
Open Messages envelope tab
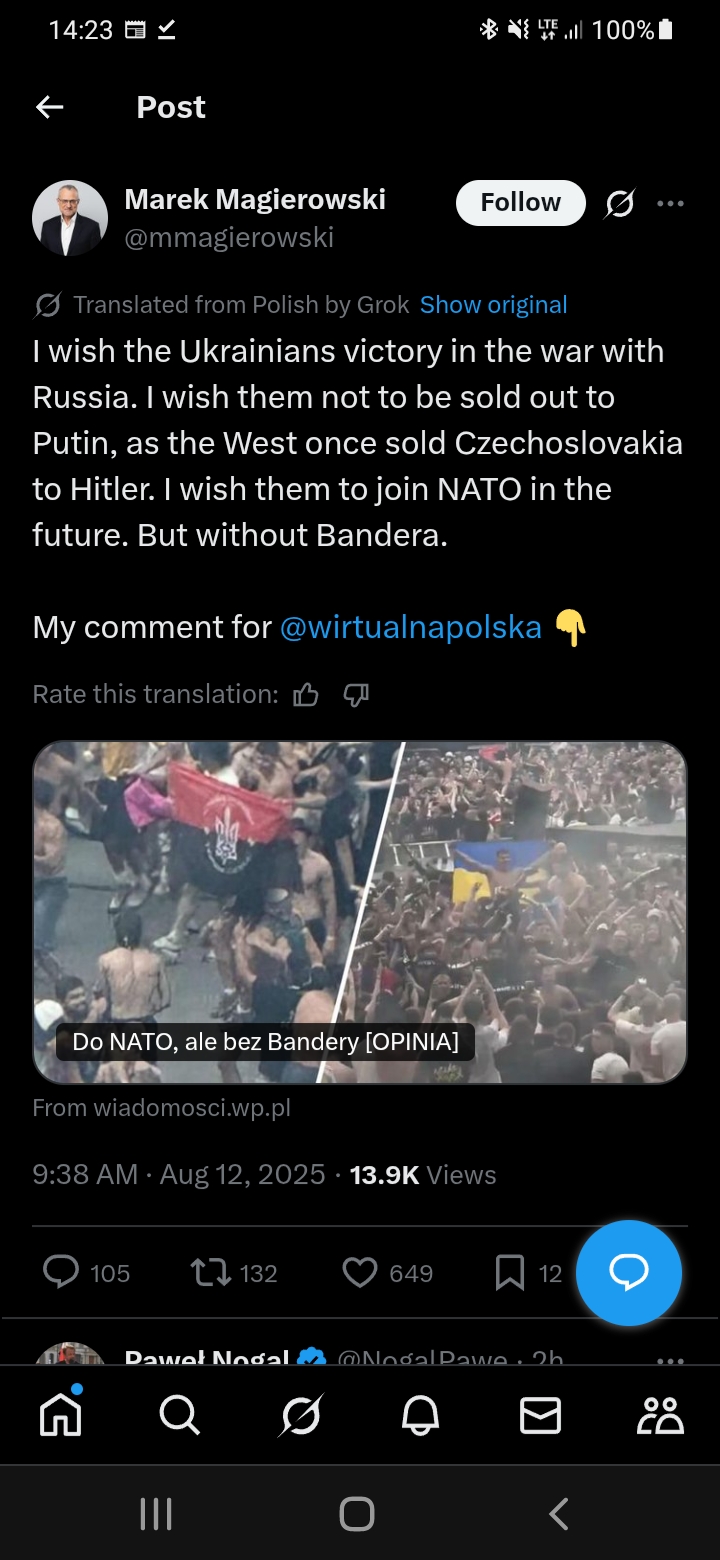pos(540,1415)
